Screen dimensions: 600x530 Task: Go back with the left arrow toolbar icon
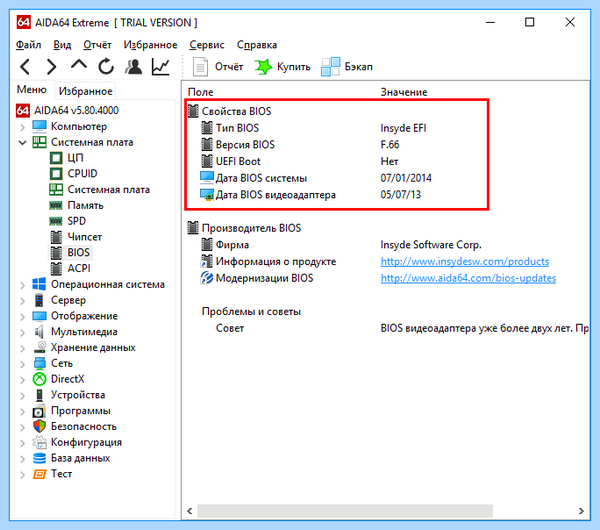pos(25,67)
